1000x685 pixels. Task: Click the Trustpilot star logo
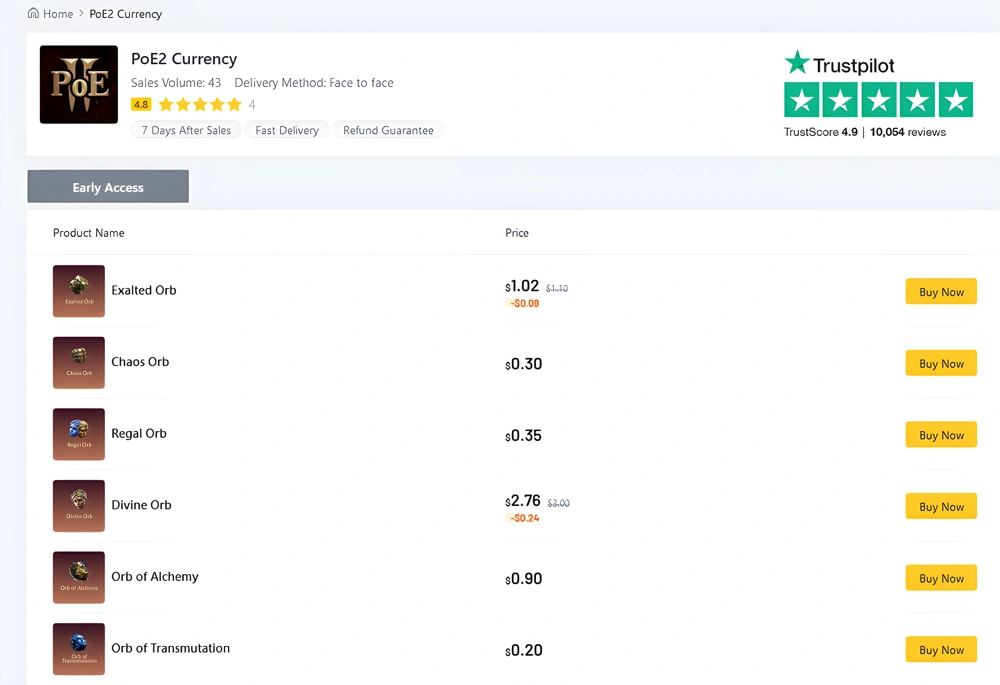coord(797,63)
